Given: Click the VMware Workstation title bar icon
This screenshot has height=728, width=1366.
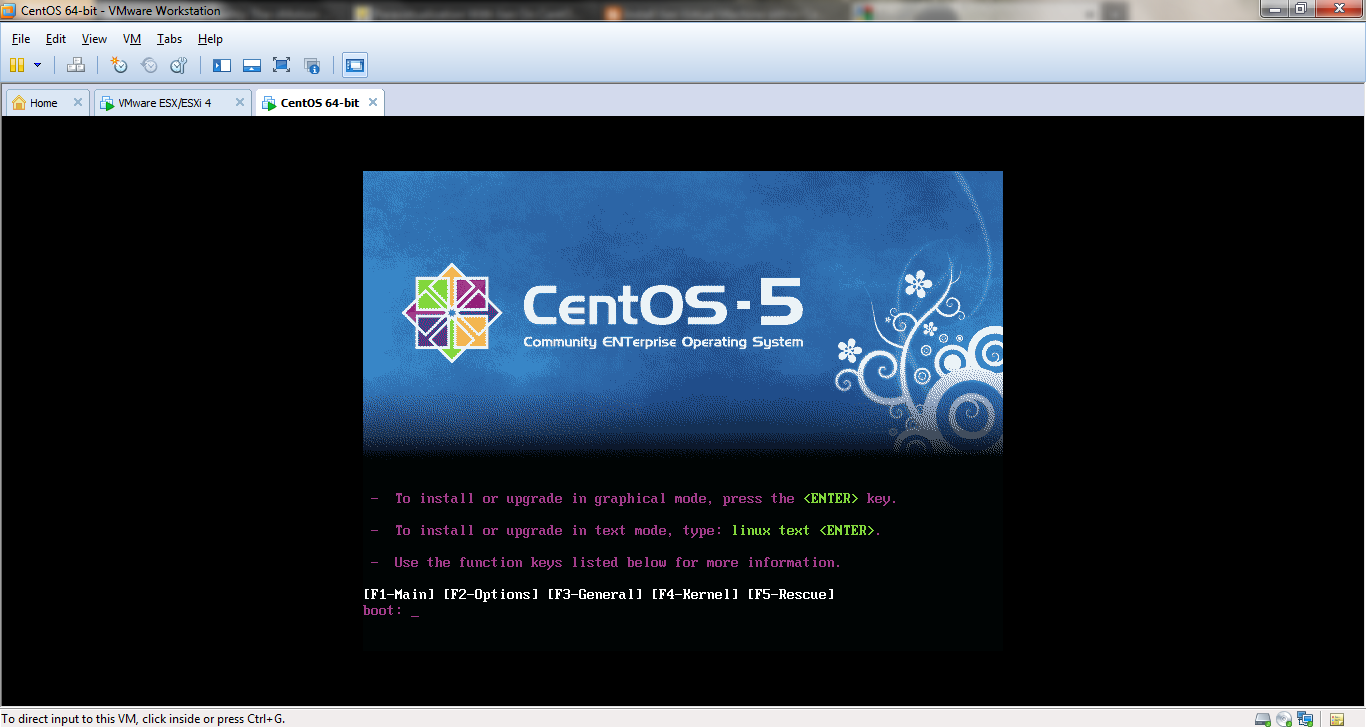Looking at the screenshot, I should 9,11.
